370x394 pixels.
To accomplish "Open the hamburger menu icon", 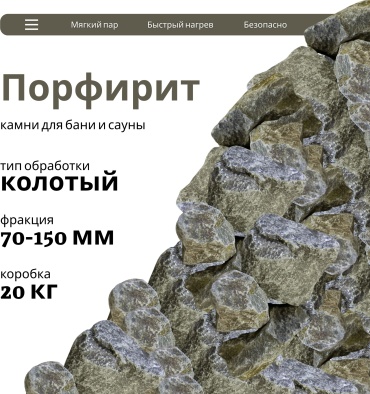I will pyautogui.click(x=31, y=25).
